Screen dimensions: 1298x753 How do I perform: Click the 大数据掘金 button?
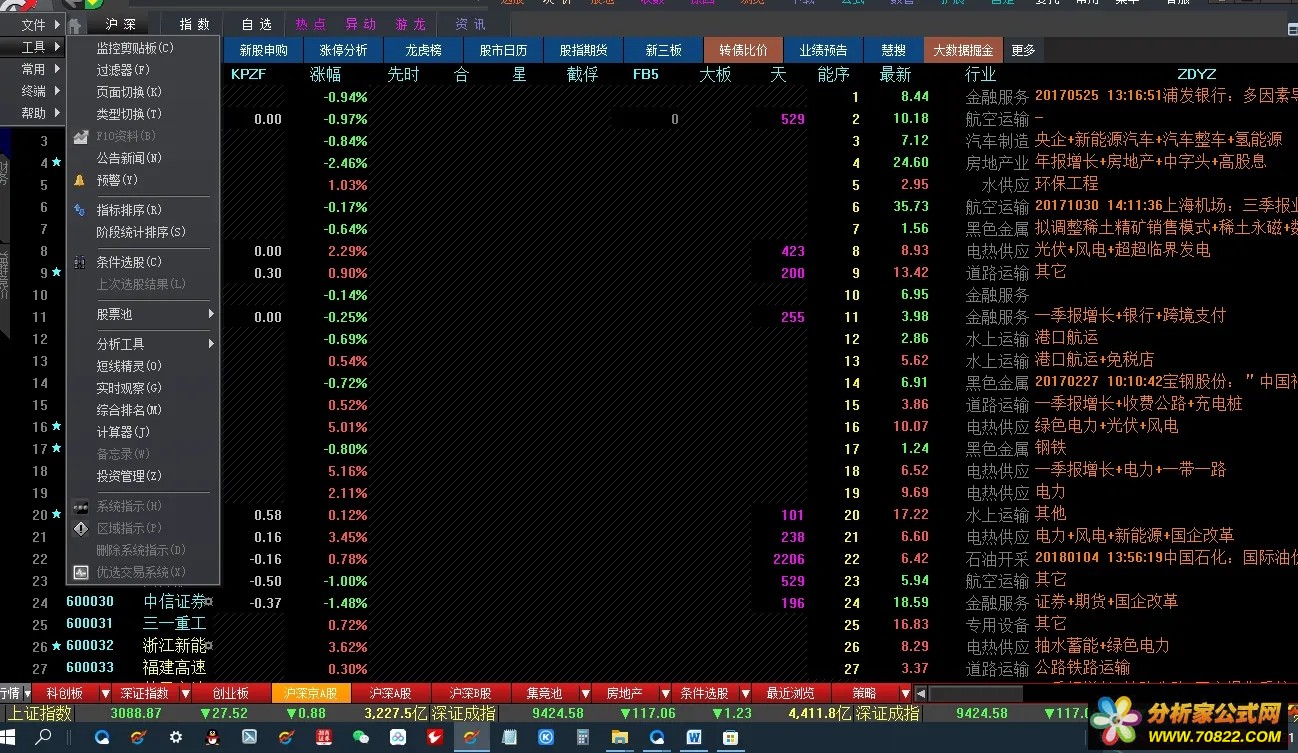pyautogui.click(x=963, y=50)
